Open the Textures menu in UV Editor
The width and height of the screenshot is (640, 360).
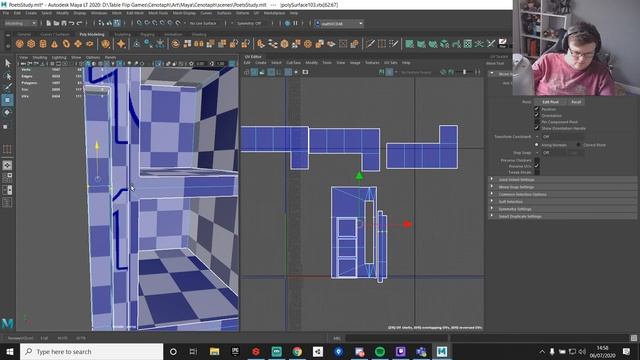(372, 63)
